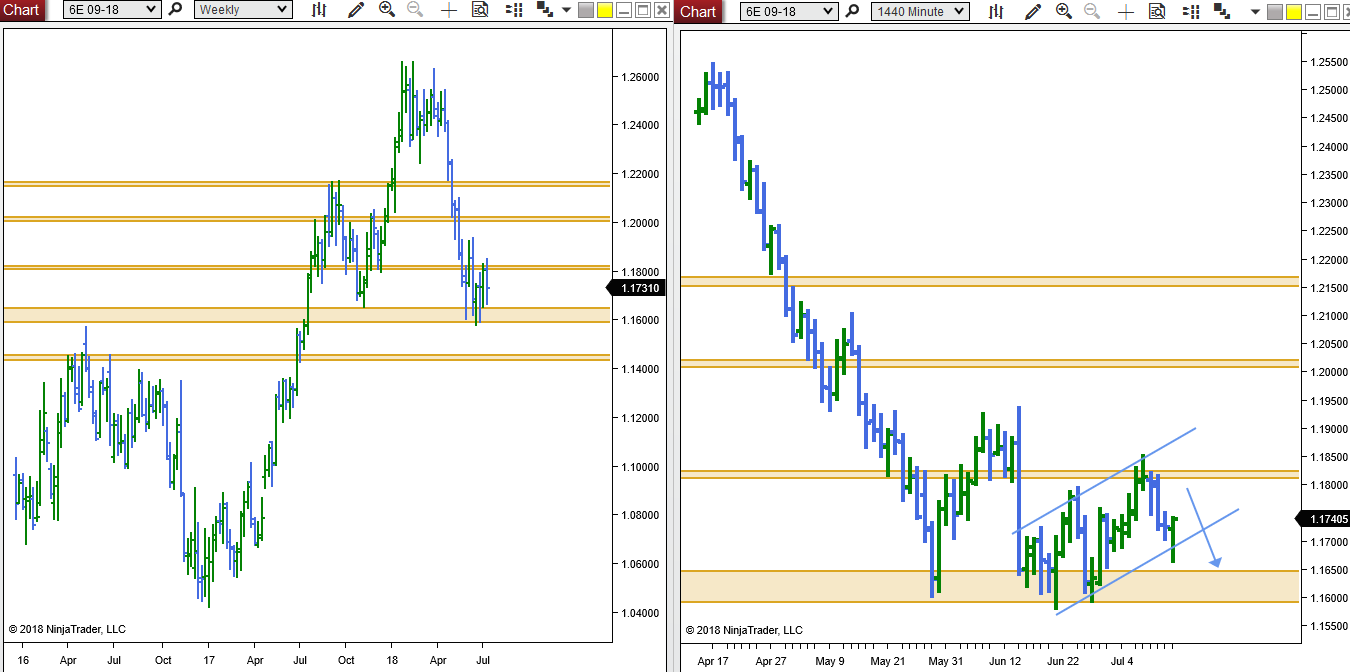The image size is (1350, 672).
Task: Click the Jun 12 date label on daily axis
Action: click(1005, 661)
